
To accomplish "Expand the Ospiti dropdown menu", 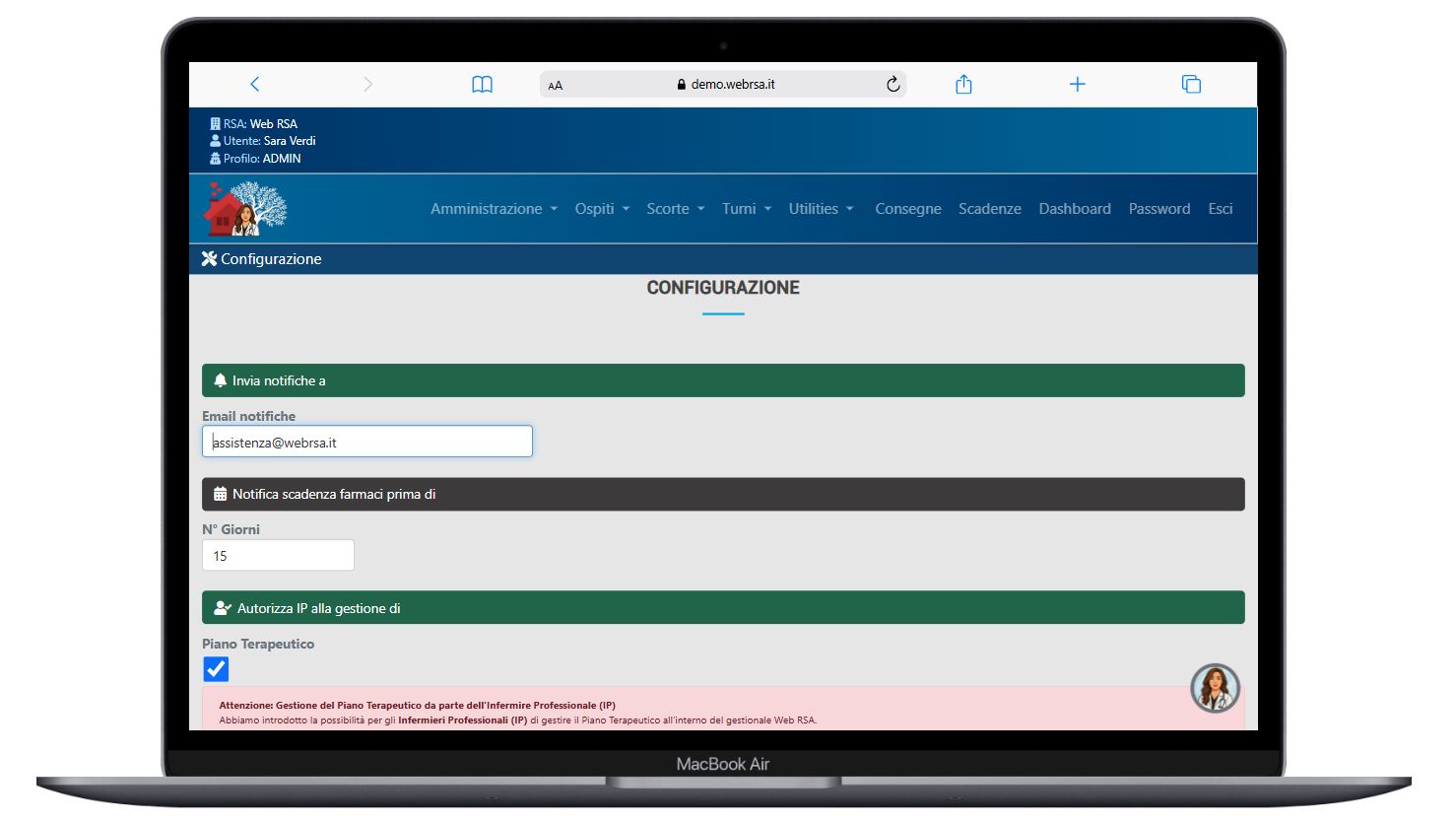I will coord(602,209).
